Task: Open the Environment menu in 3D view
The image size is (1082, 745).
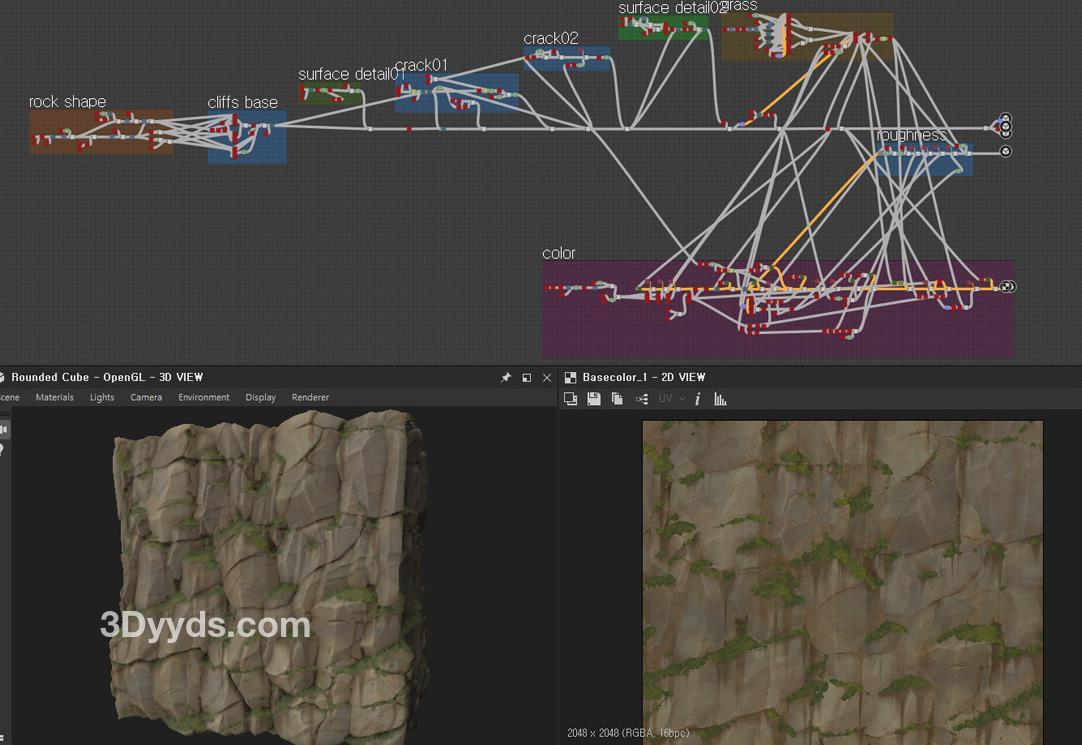Action: [204, 398]
